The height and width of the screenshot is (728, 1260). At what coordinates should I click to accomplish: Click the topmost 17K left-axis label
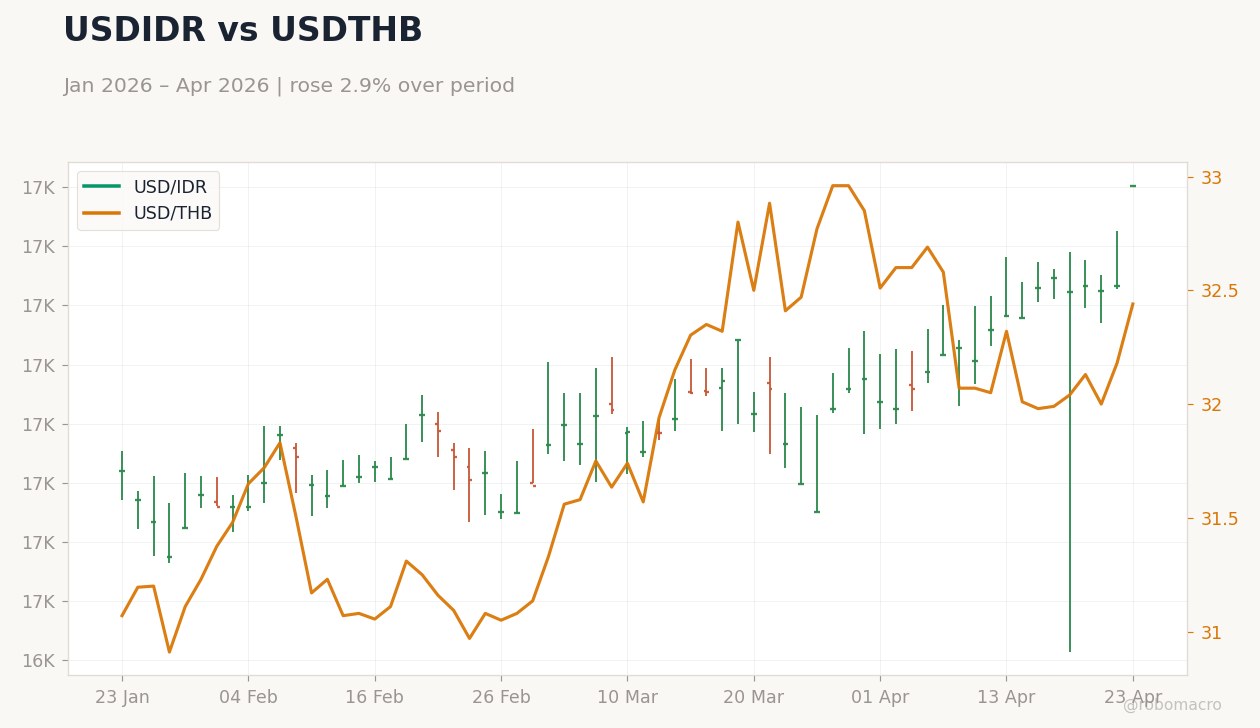point(38,187)
